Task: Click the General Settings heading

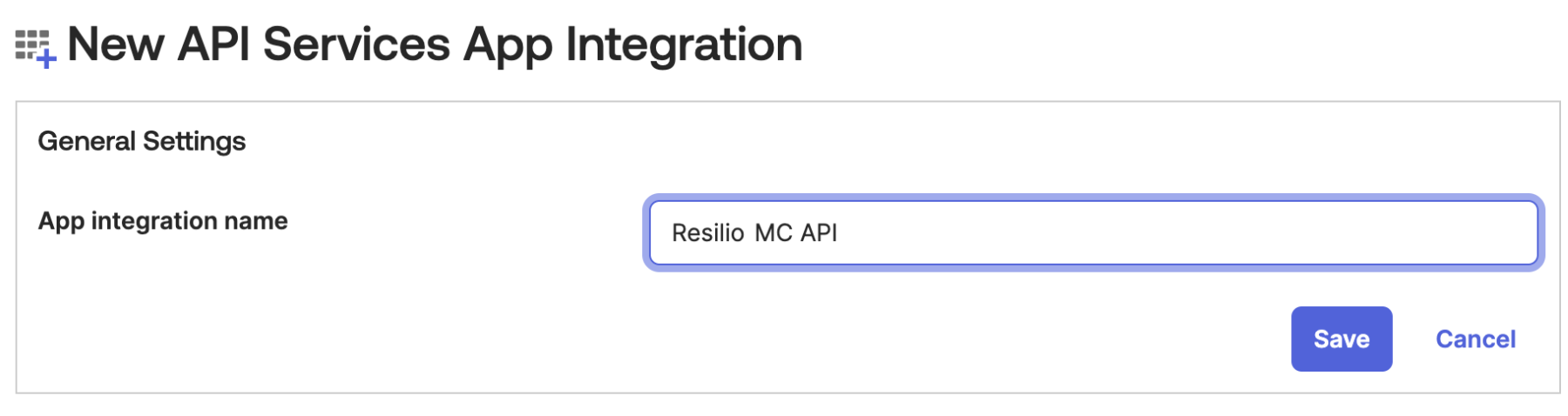Action: [142, 141]
